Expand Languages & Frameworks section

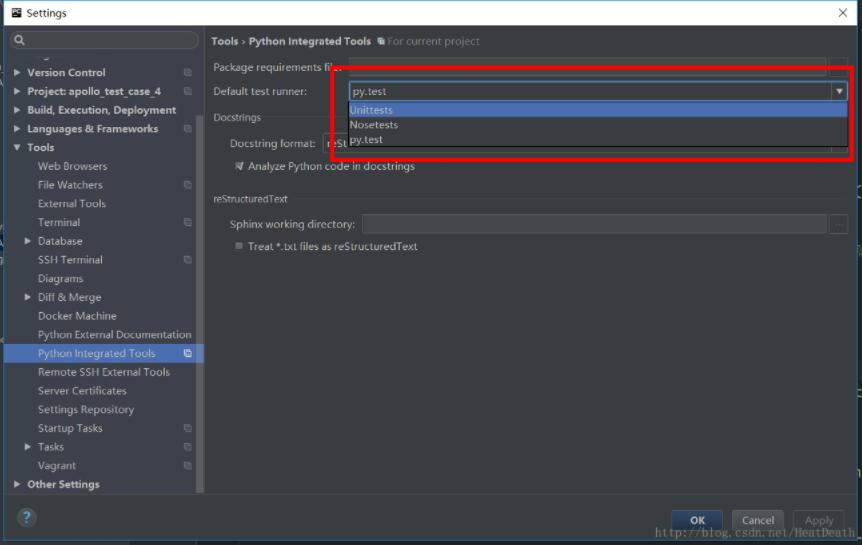pos(17,128)
